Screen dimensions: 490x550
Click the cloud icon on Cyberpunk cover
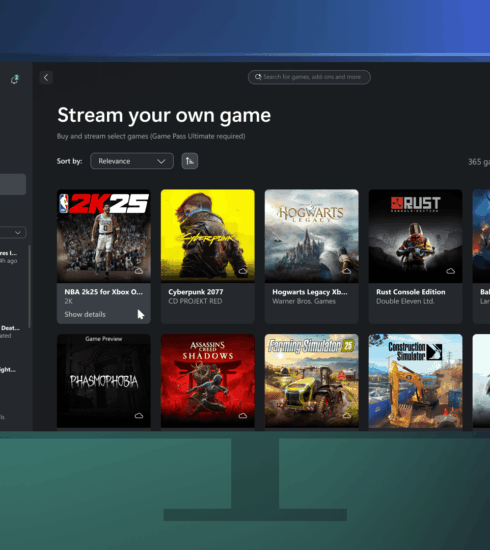click(243, 271)
